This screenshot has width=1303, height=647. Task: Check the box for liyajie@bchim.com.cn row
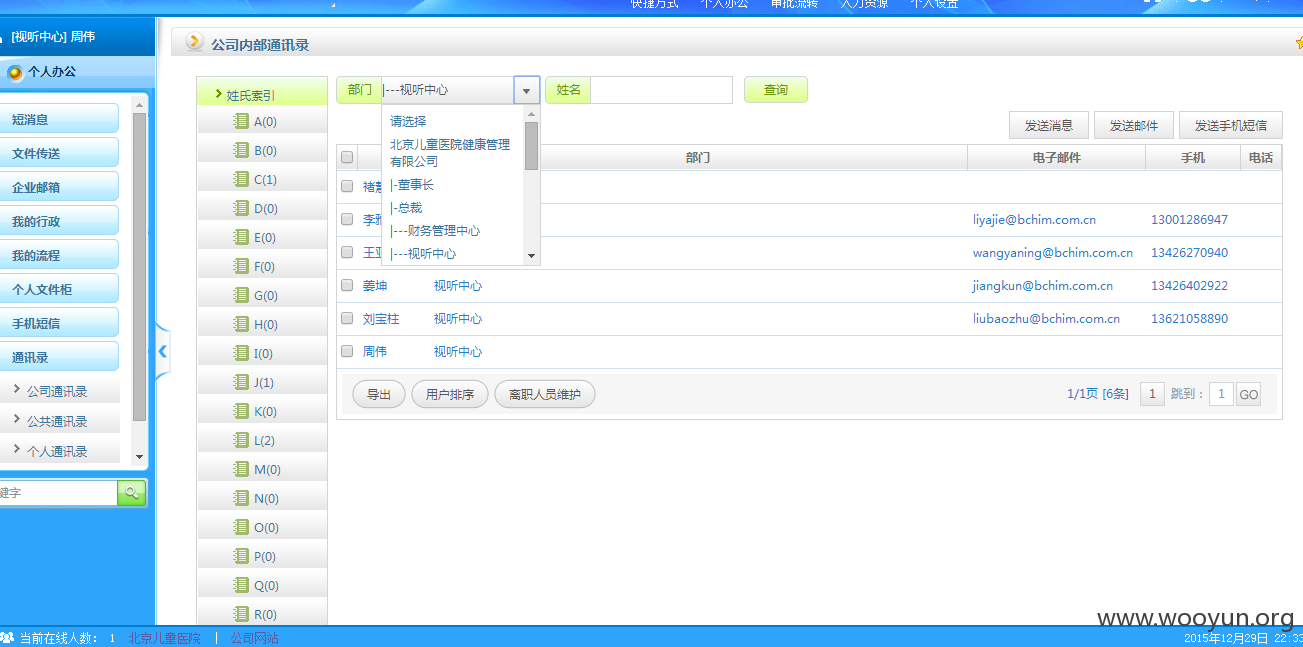click(x=347, y=219)
